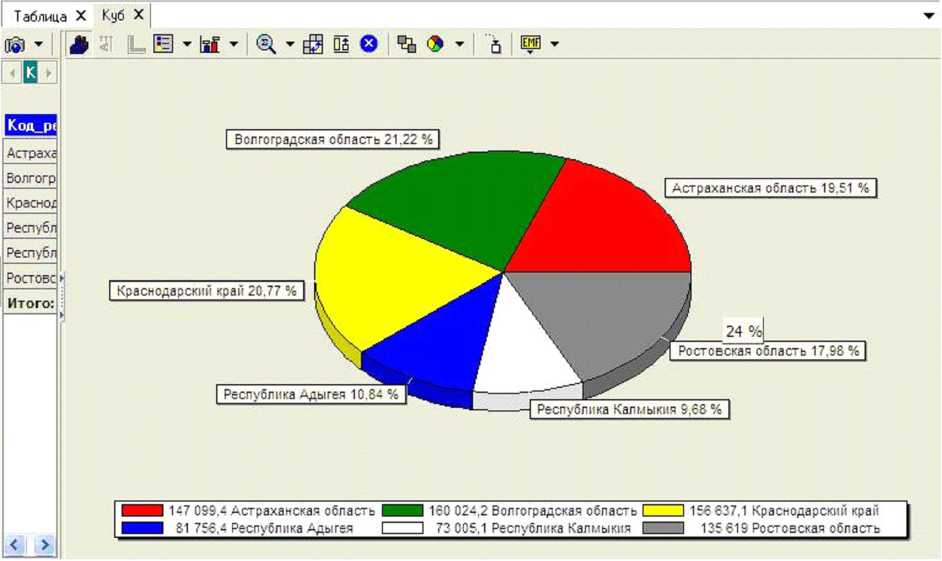Click the scroll right arrow button

click(x=44, y=545)
